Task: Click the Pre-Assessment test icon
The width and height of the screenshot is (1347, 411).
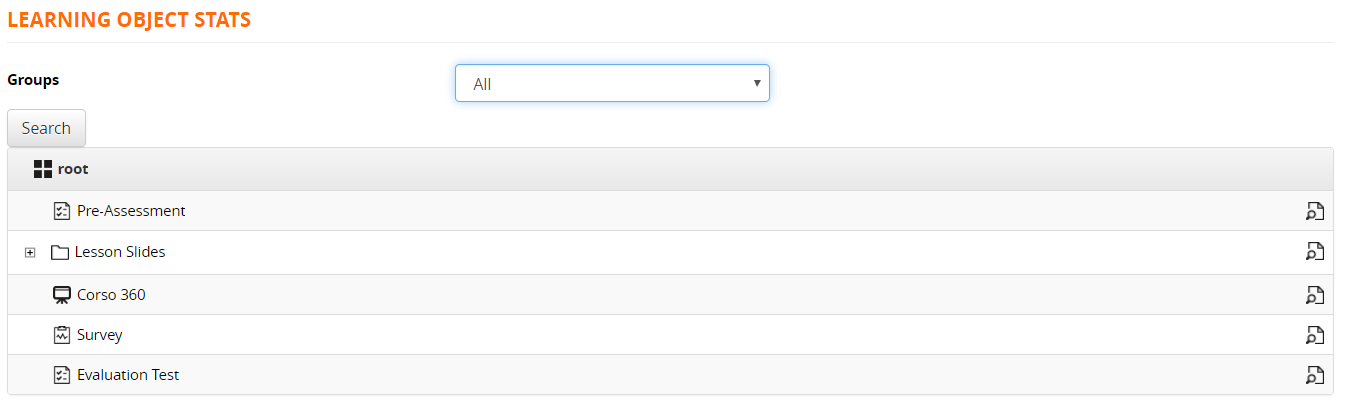Action: click(x=62, y=211)
